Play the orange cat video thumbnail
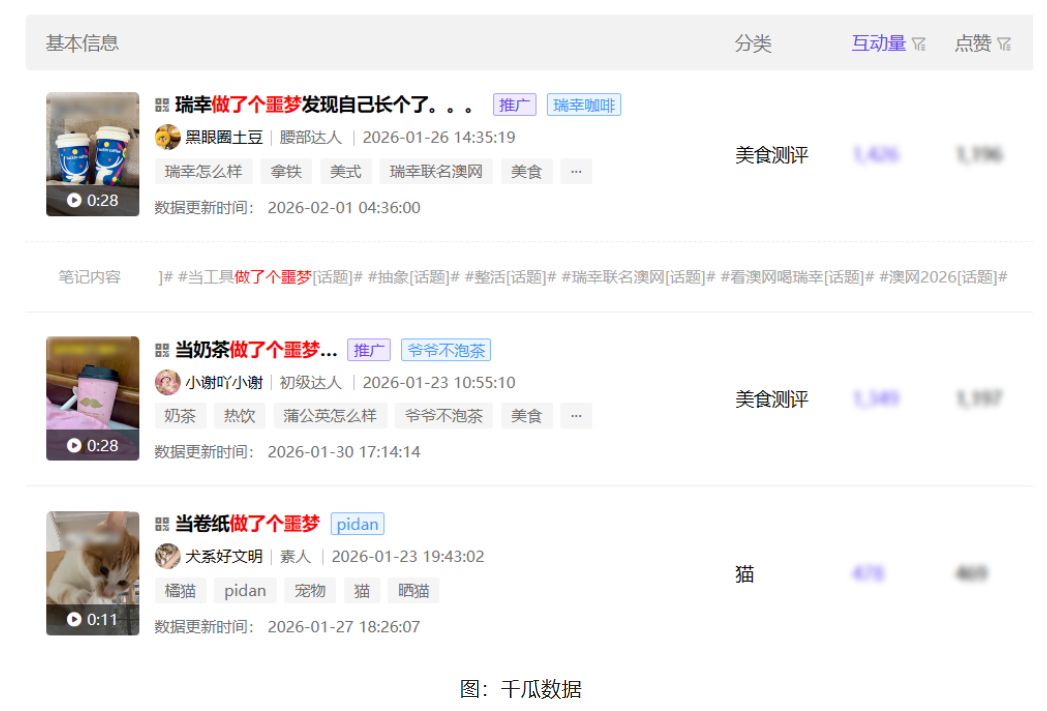Image resolution: width=1047 pixels, height=711 pixels. click(x=92, y=573)
